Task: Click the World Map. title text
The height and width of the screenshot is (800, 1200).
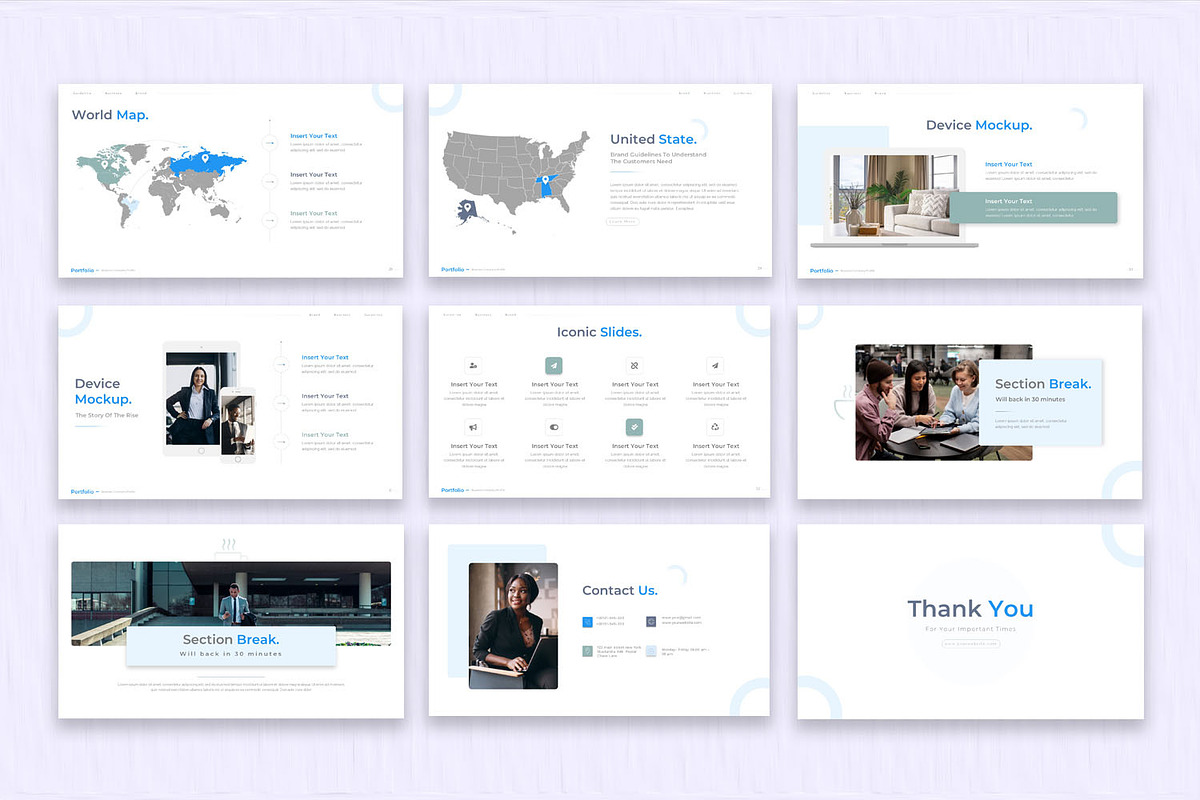Action: 110,115
